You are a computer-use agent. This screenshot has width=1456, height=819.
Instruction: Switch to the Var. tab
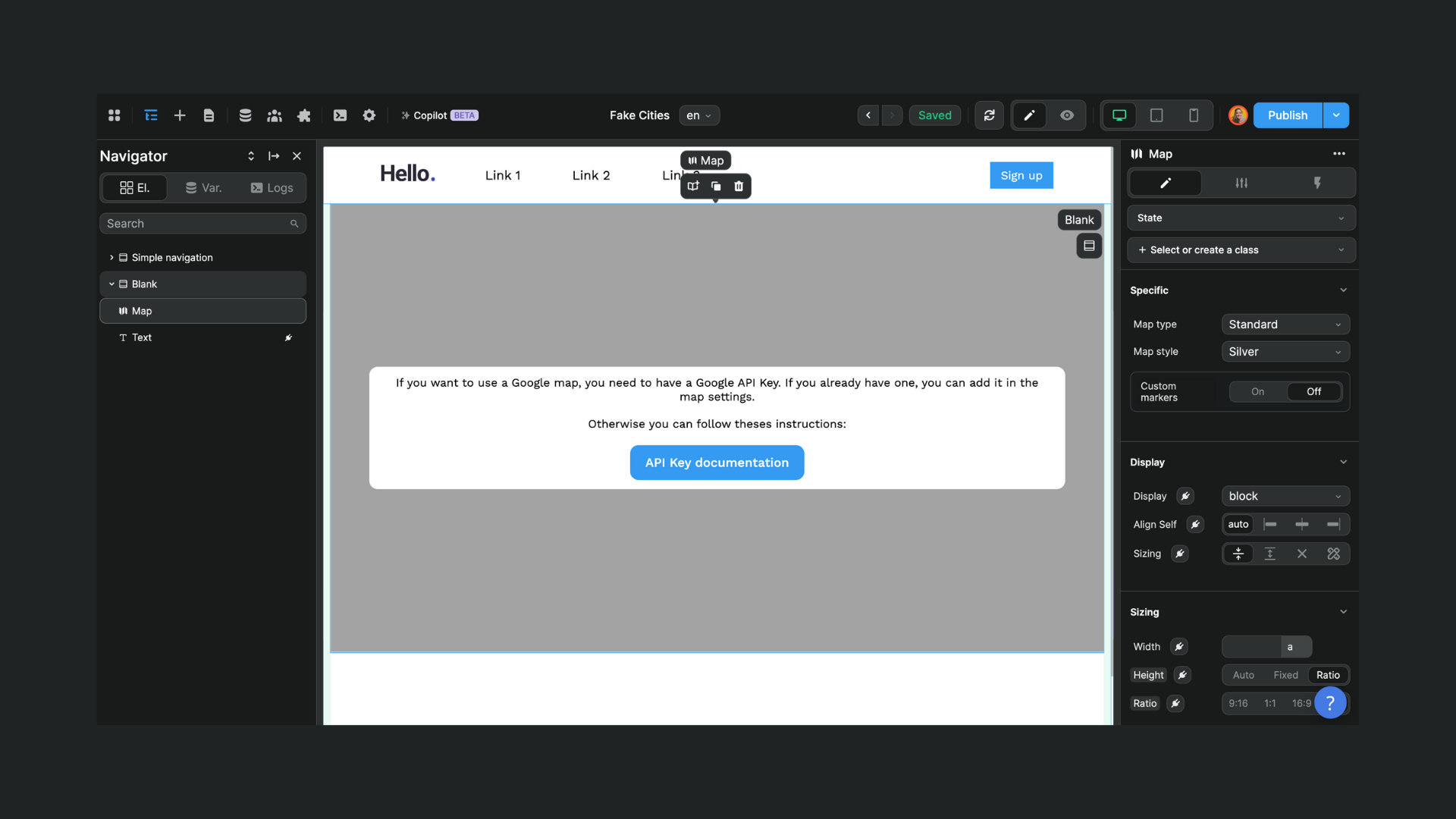click(204, 188)
